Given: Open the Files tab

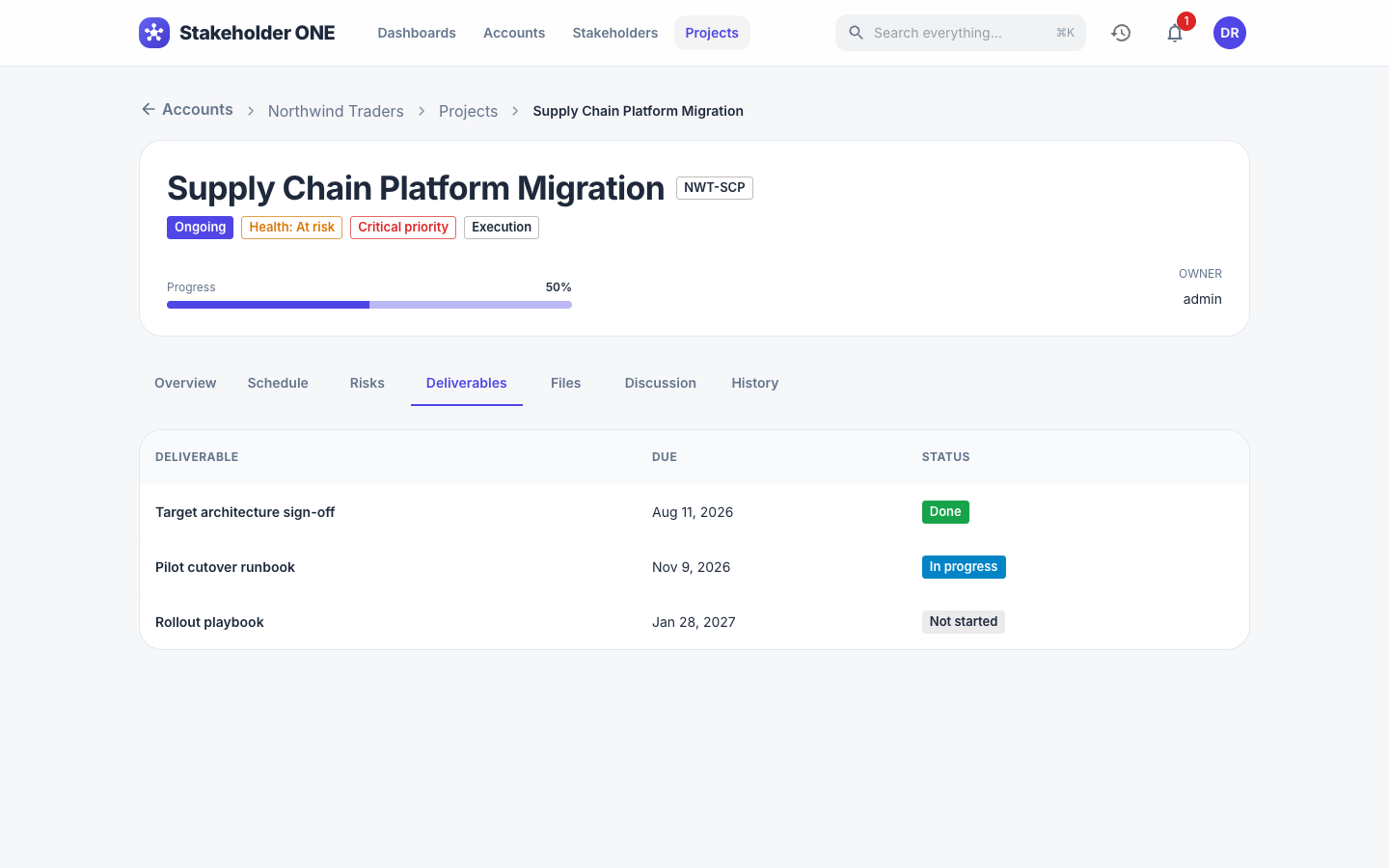Looking at the screenshot, I should click(566, 383).
